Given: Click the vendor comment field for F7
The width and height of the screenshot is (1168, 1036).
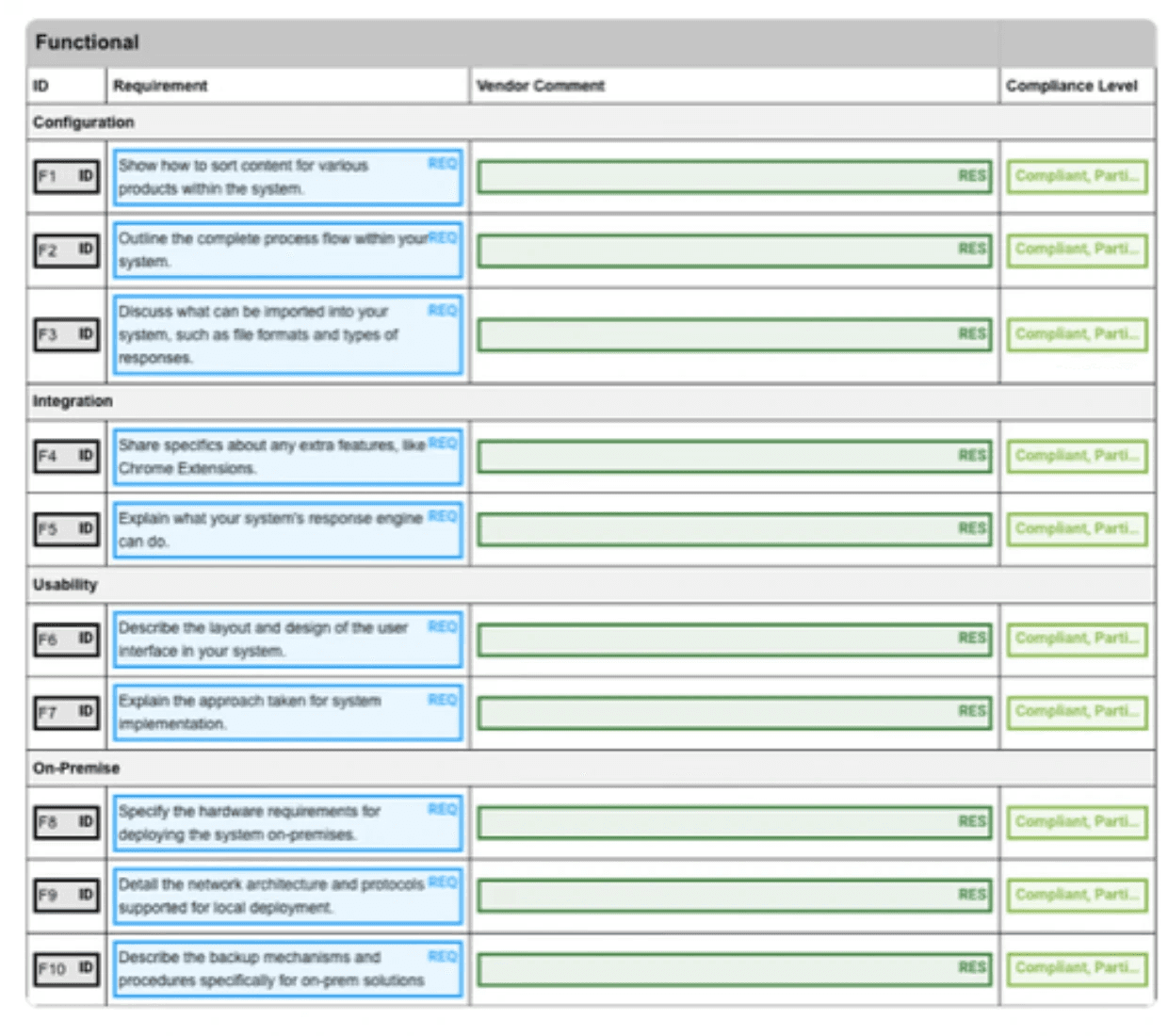Looking at the screenshot, I should (733, 712).
